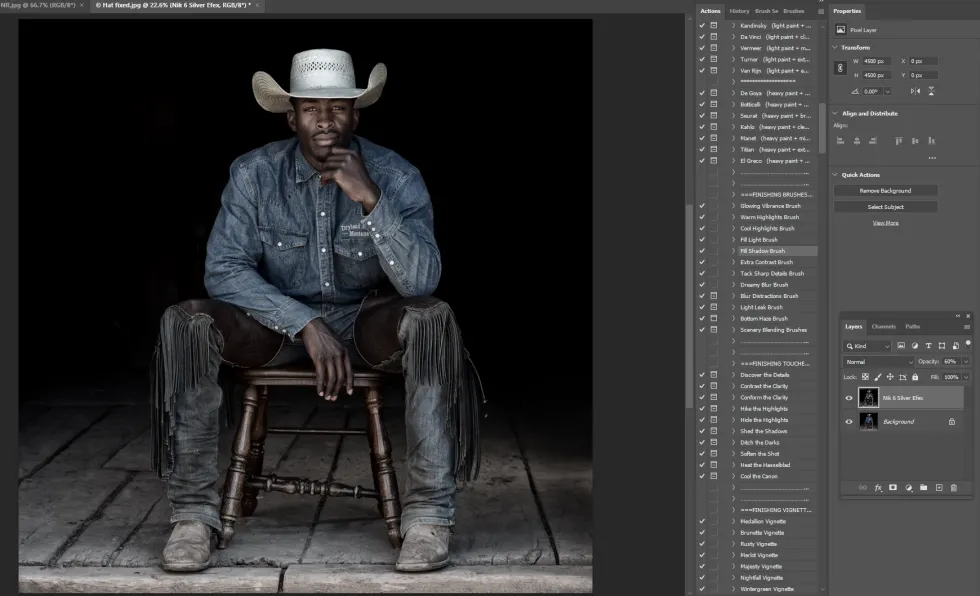Viewport: 980px width, 596px height.
Task: Click the flip horizontal icon in Transform
Action: coord(915,91)
